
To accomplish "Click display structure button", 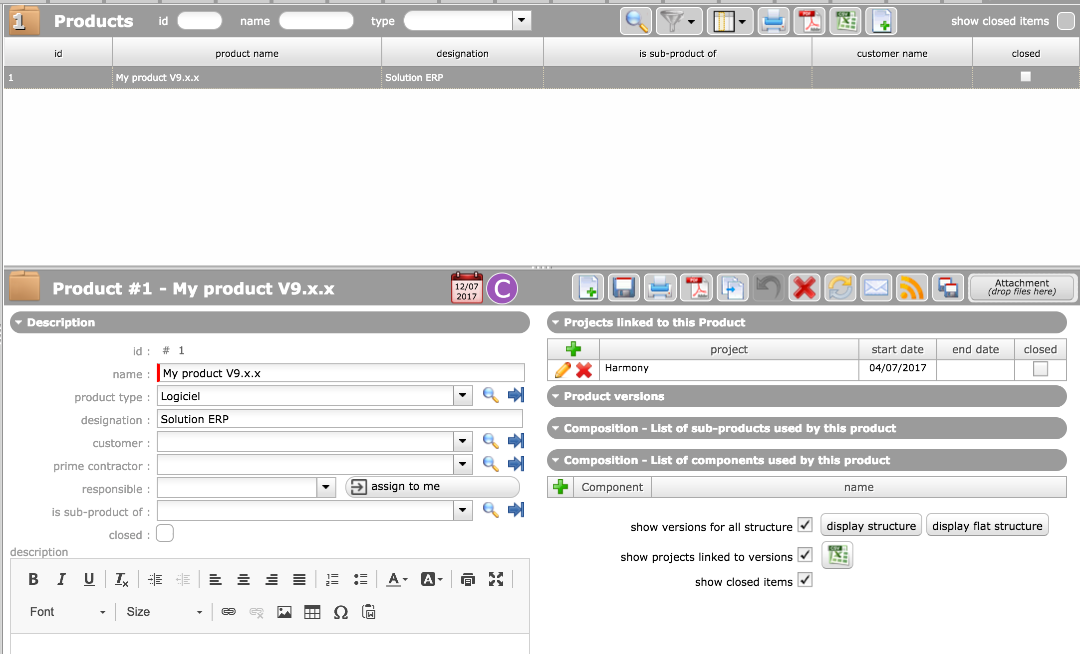I will pos(871,525).
